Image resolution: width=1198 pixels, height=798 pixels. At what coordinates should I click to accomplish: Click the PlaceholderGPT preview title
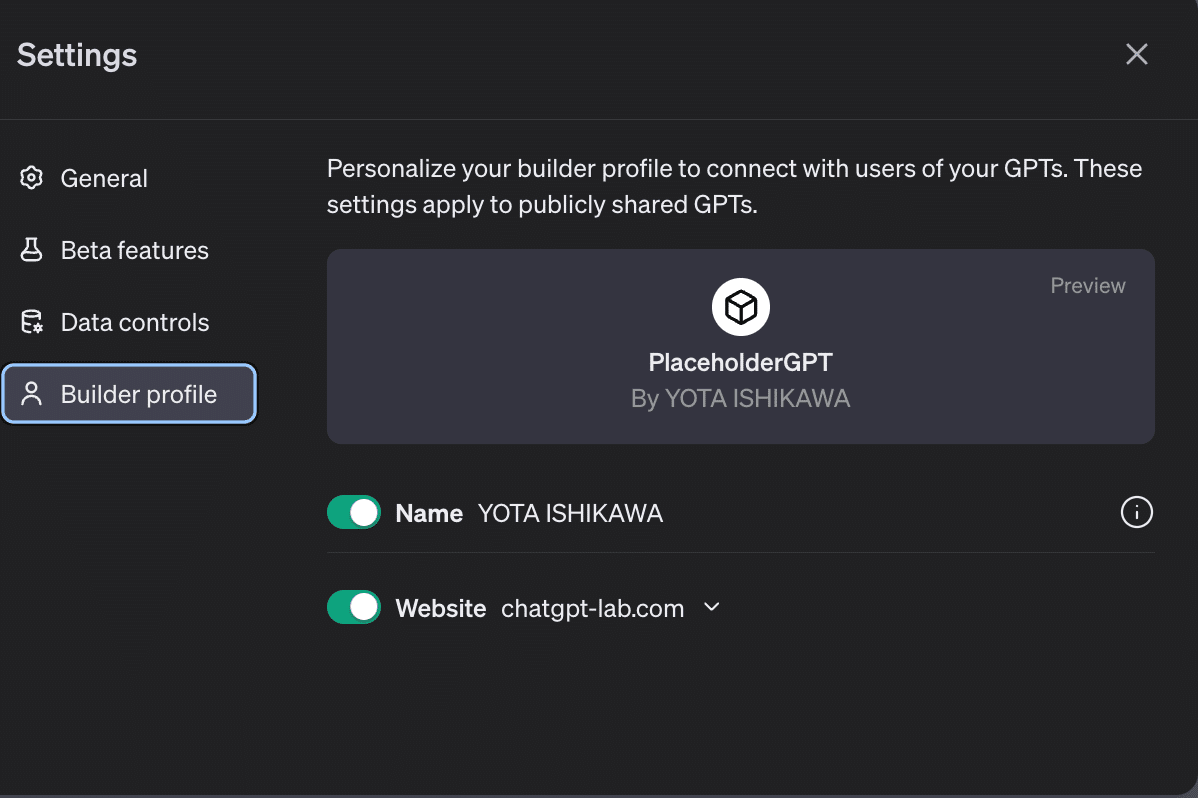click(x=740, y=362)
